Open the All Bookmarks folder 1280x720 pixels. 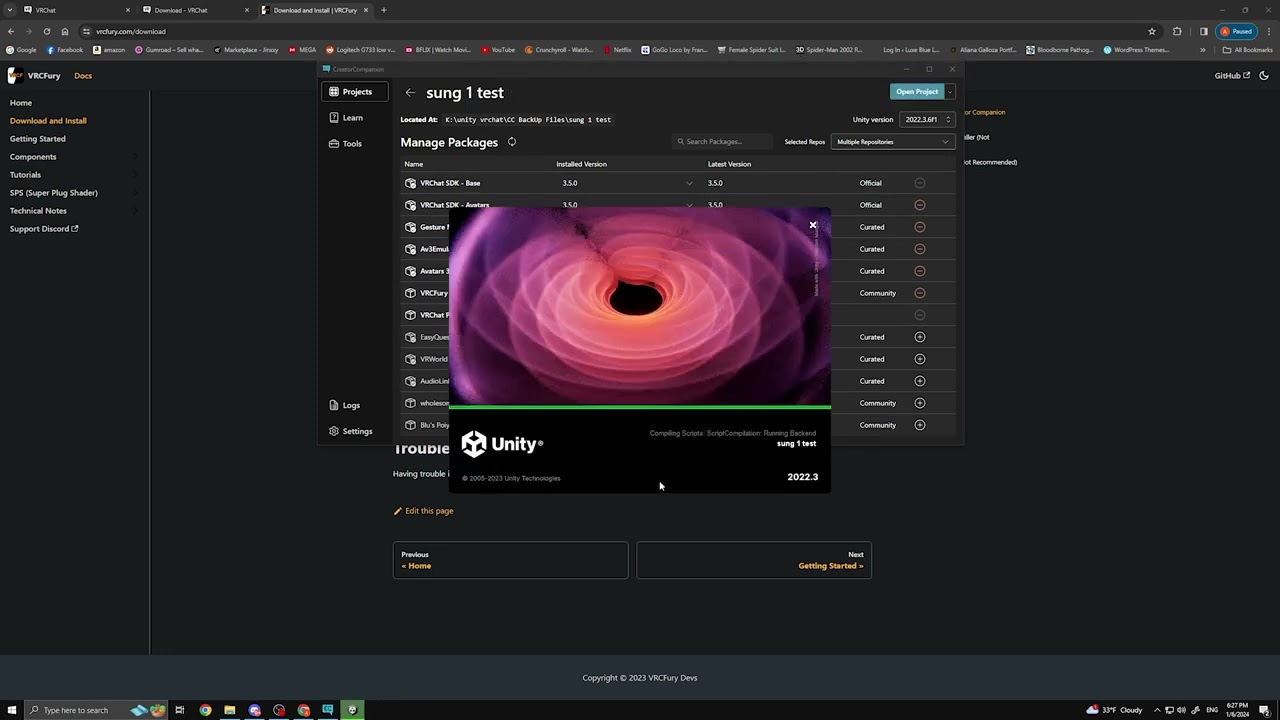[1247, 49]
